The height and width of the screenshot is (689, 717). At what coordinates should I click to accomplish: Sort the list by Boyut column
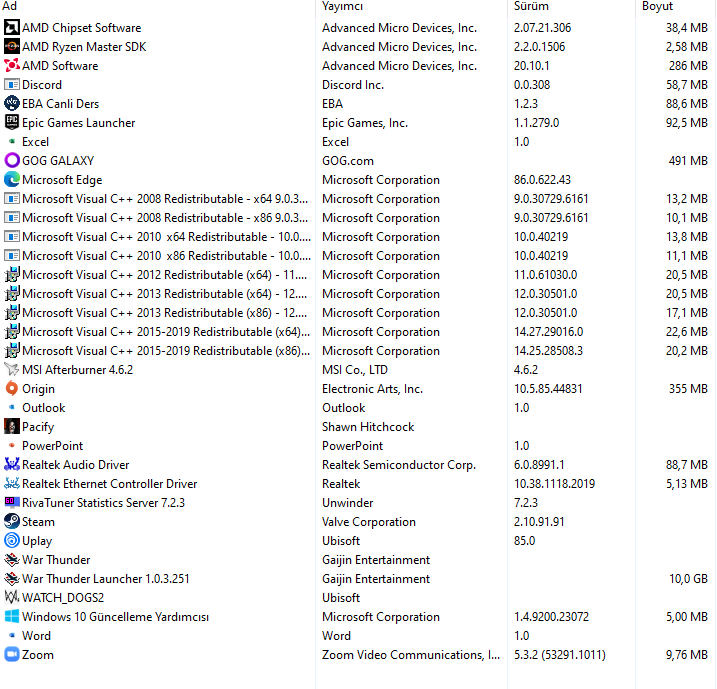pos(657,6)
